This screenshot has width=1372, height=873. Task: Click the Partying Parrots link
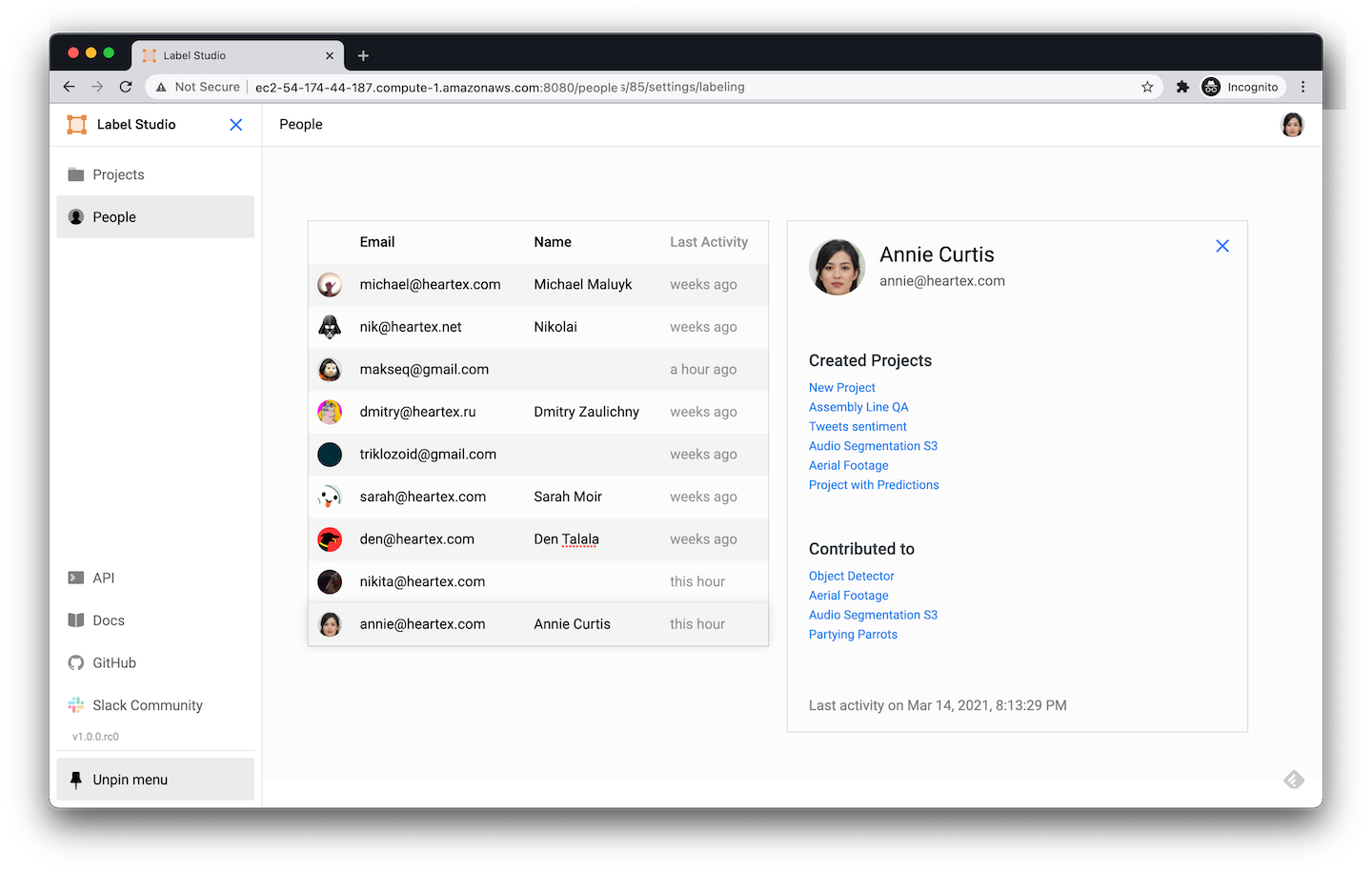853,635
